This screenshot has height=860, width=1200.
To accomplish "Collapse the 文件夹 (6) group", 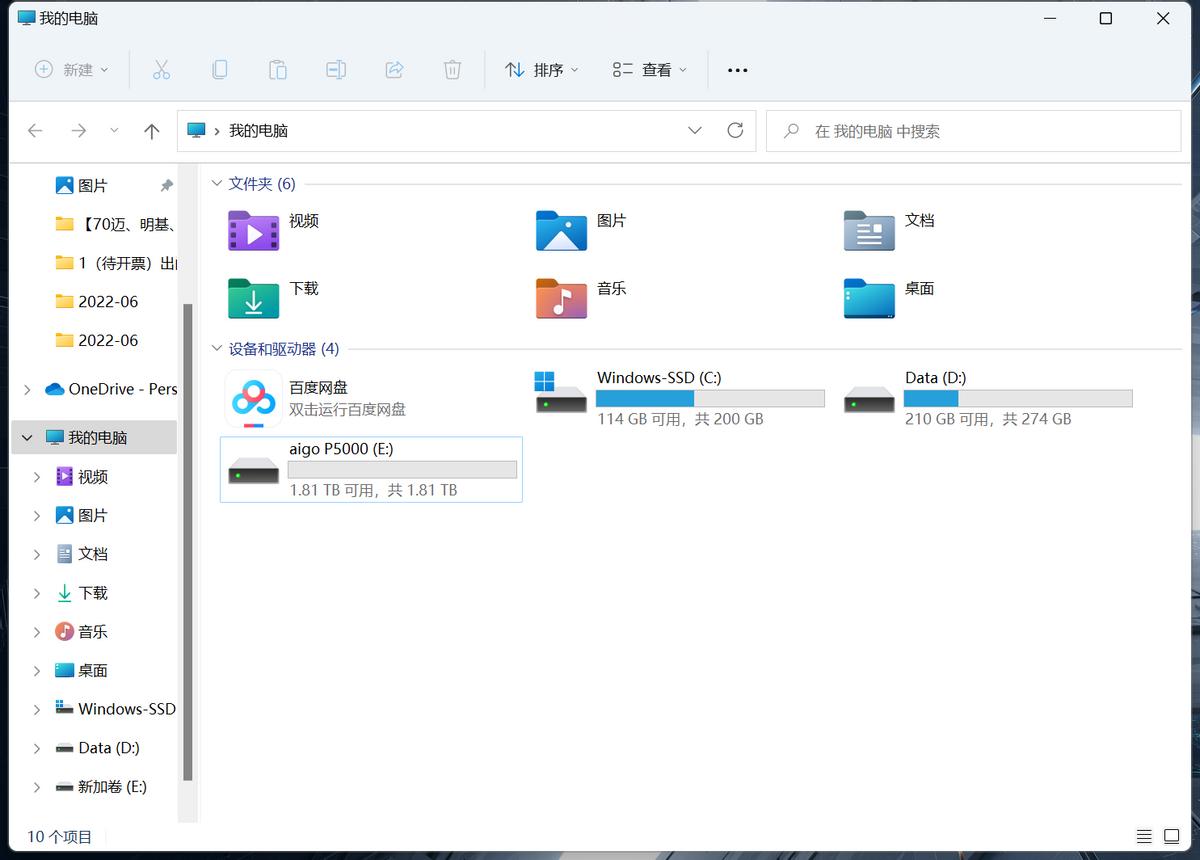I will (216, 184).
